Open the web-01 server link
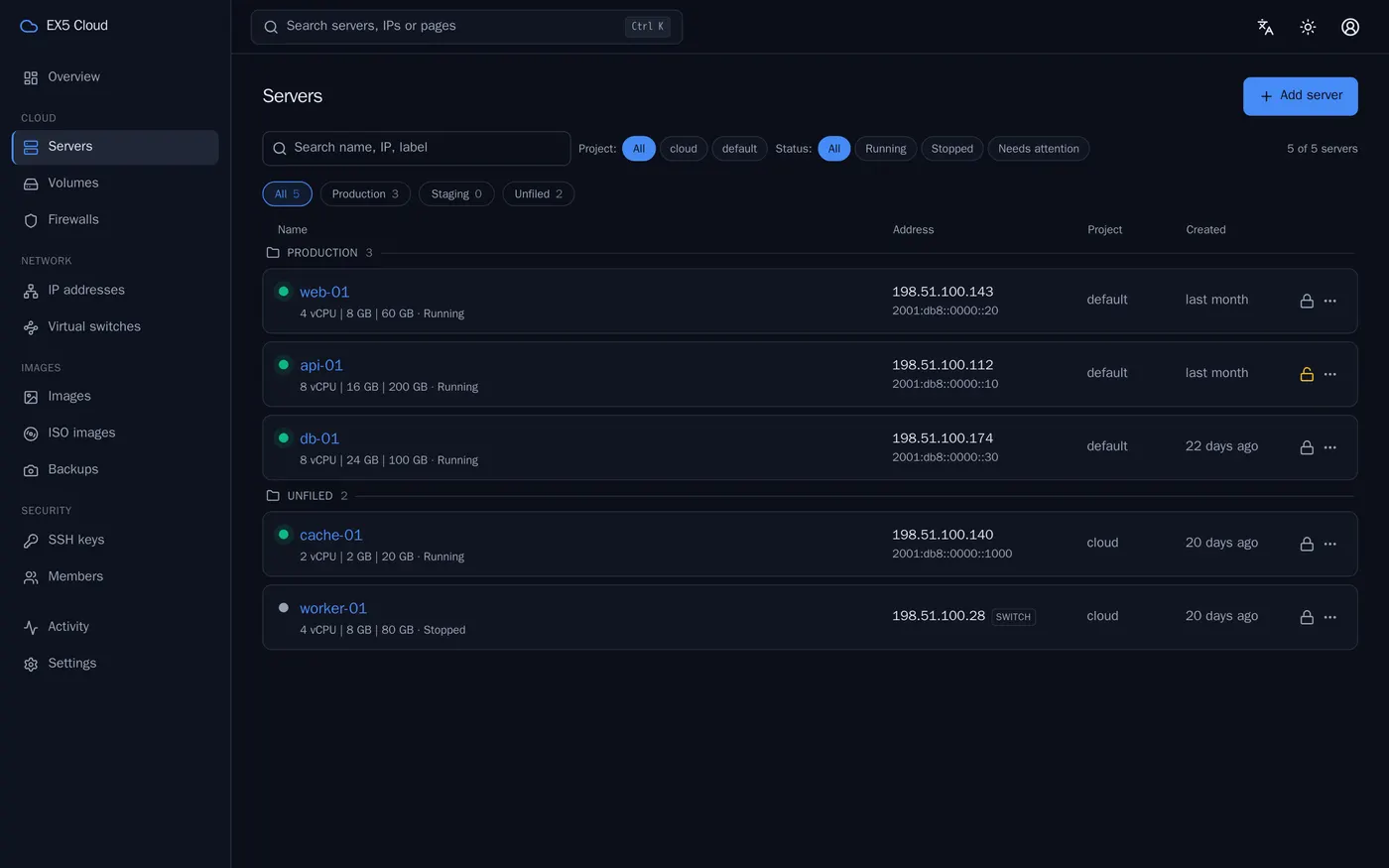This screenshot has width=1389, height=868. coord(324,292)
